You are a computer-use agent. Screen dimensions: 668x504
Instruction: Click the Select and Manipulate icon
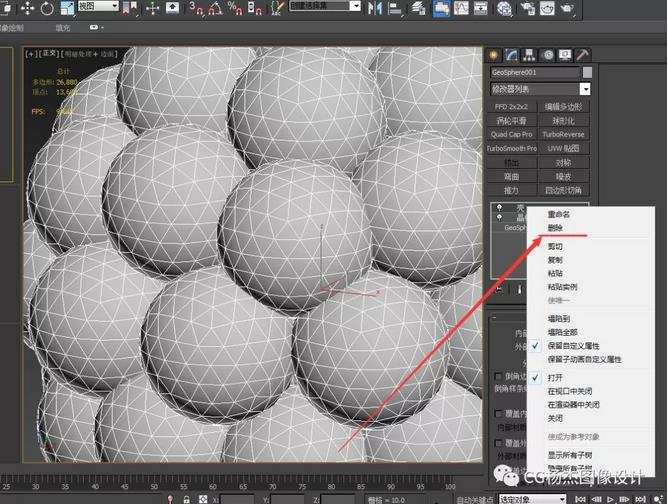pyautogui.click(x=153, y=8)
